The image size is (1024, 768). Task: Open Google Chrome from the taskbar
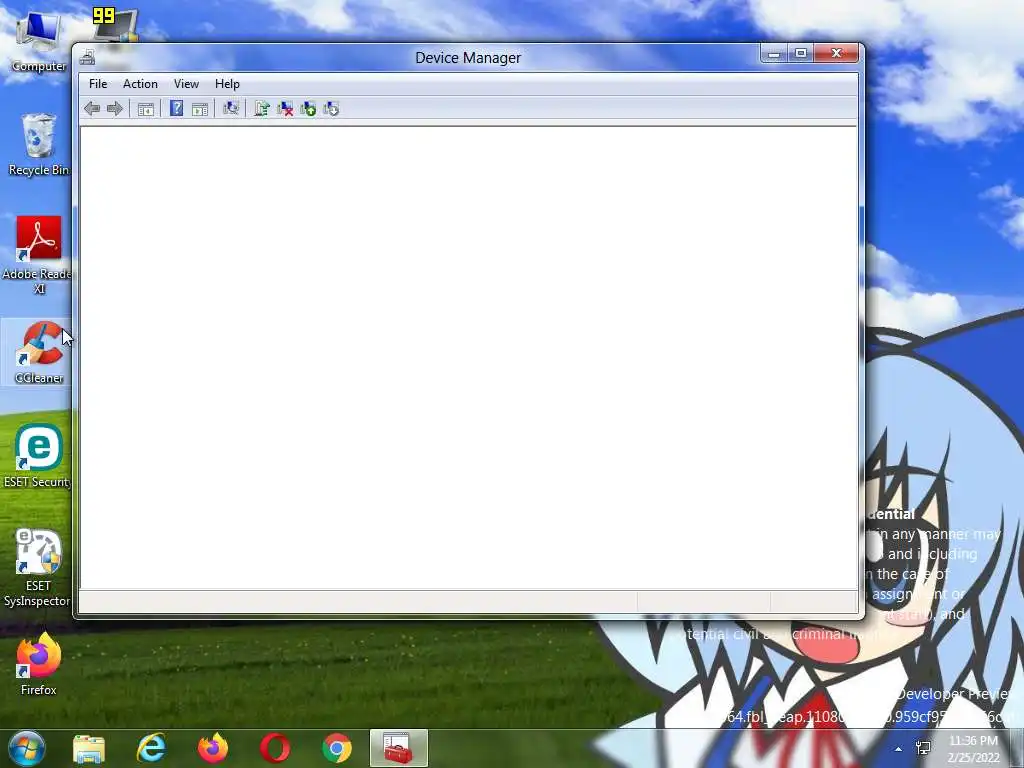[337, 748]
